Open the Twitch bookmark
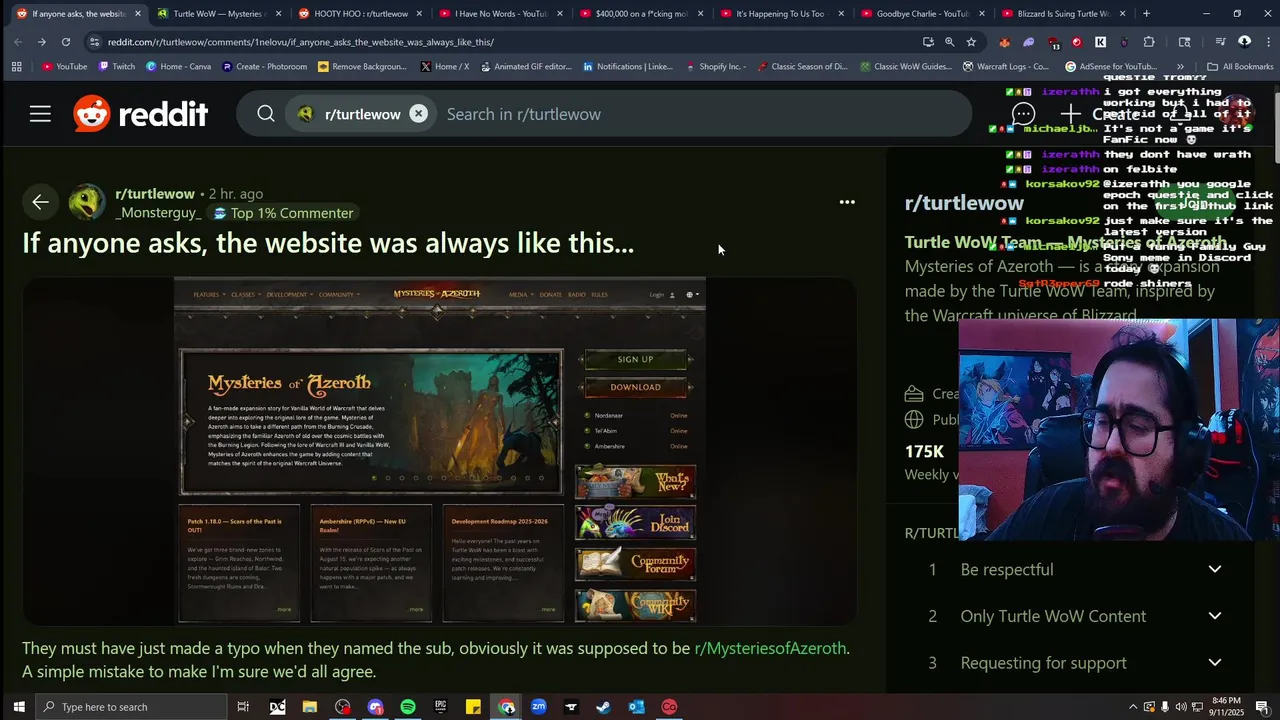 (x=116, y=67)
